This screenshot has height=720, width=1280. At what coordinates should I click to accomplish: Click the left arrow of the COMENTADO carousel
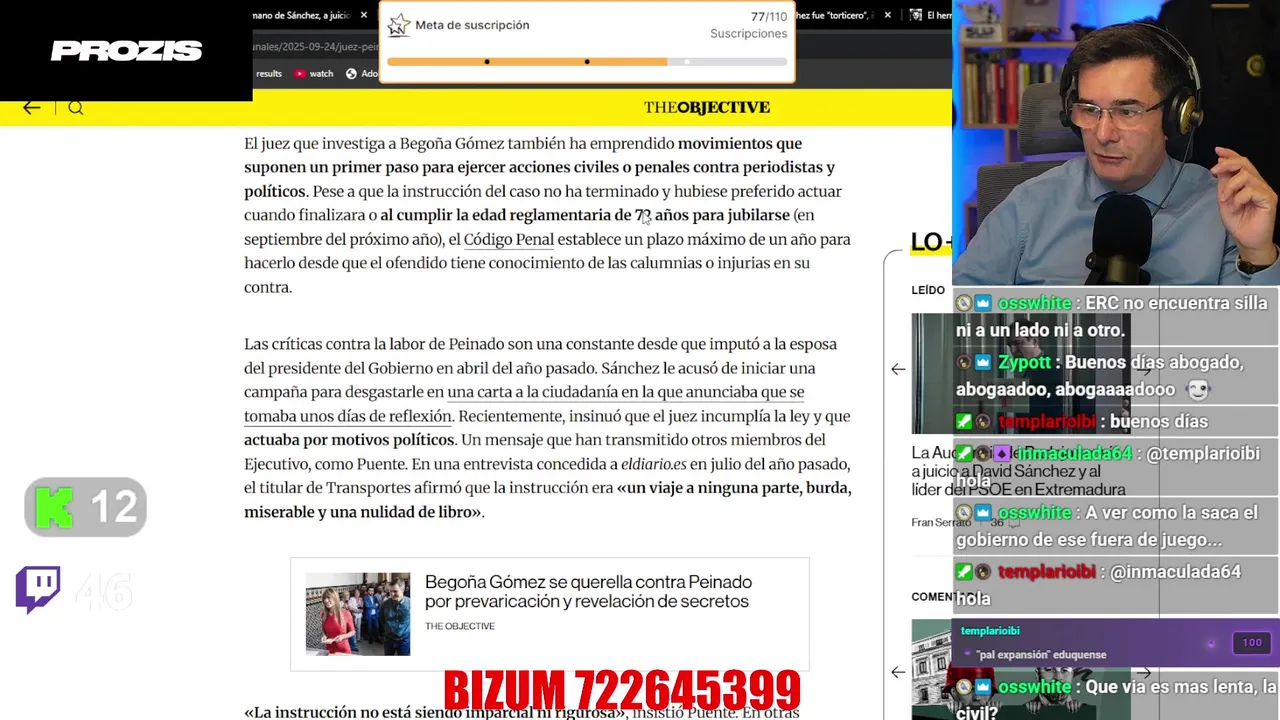coord(898,672)
